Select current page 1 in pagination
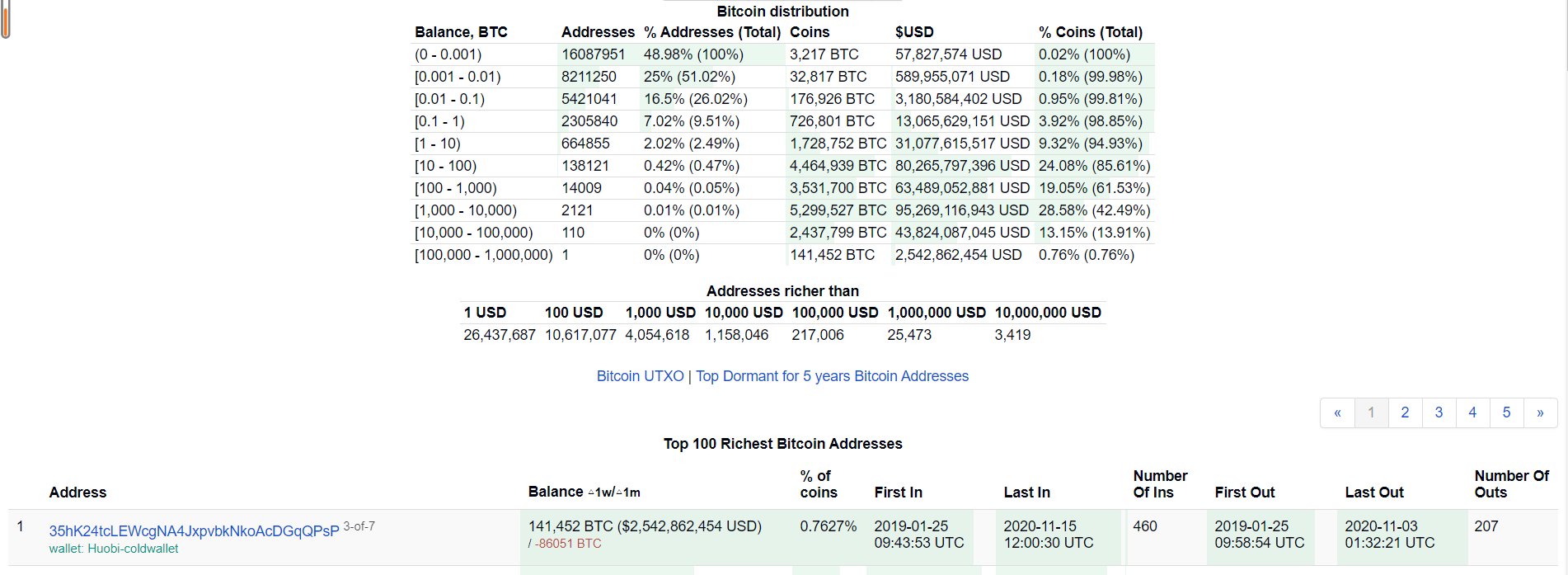 [1371, 412]
